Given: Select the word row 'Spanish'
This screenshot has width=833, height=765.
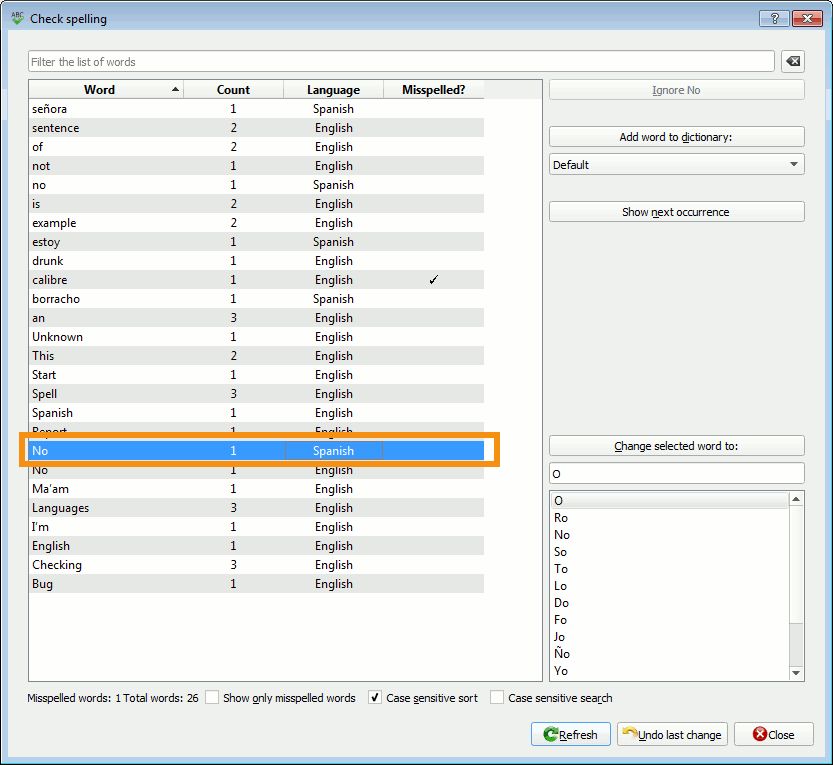Looking at the screenshot, I should 257,413.
